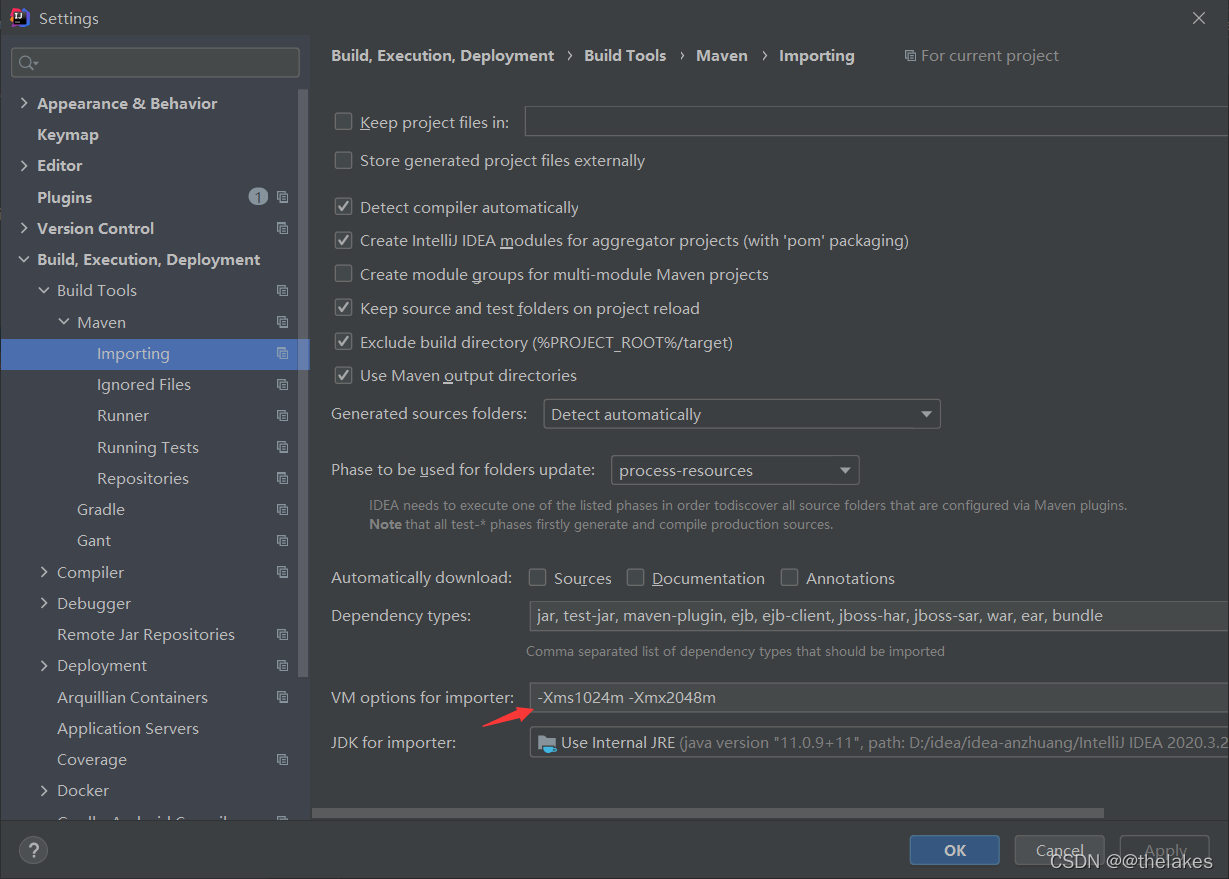Screen dimensions: 1229x879
Task: Click the Cancel button
Action: [x=1060, y=850]
